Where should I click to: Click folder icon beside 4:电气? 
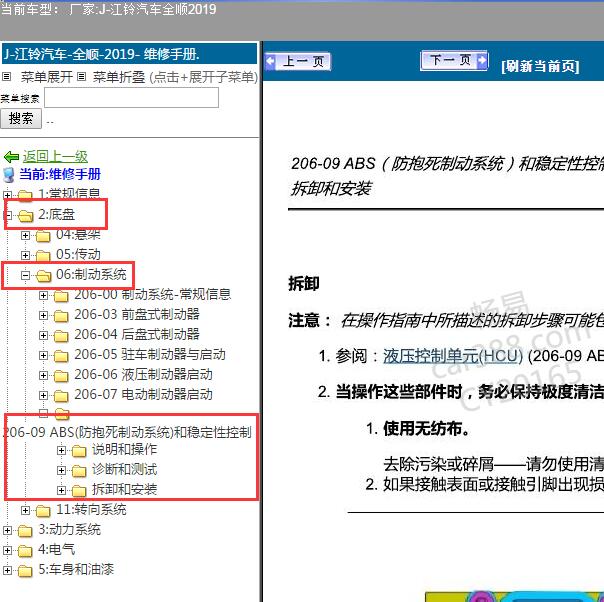click(25, 551)
